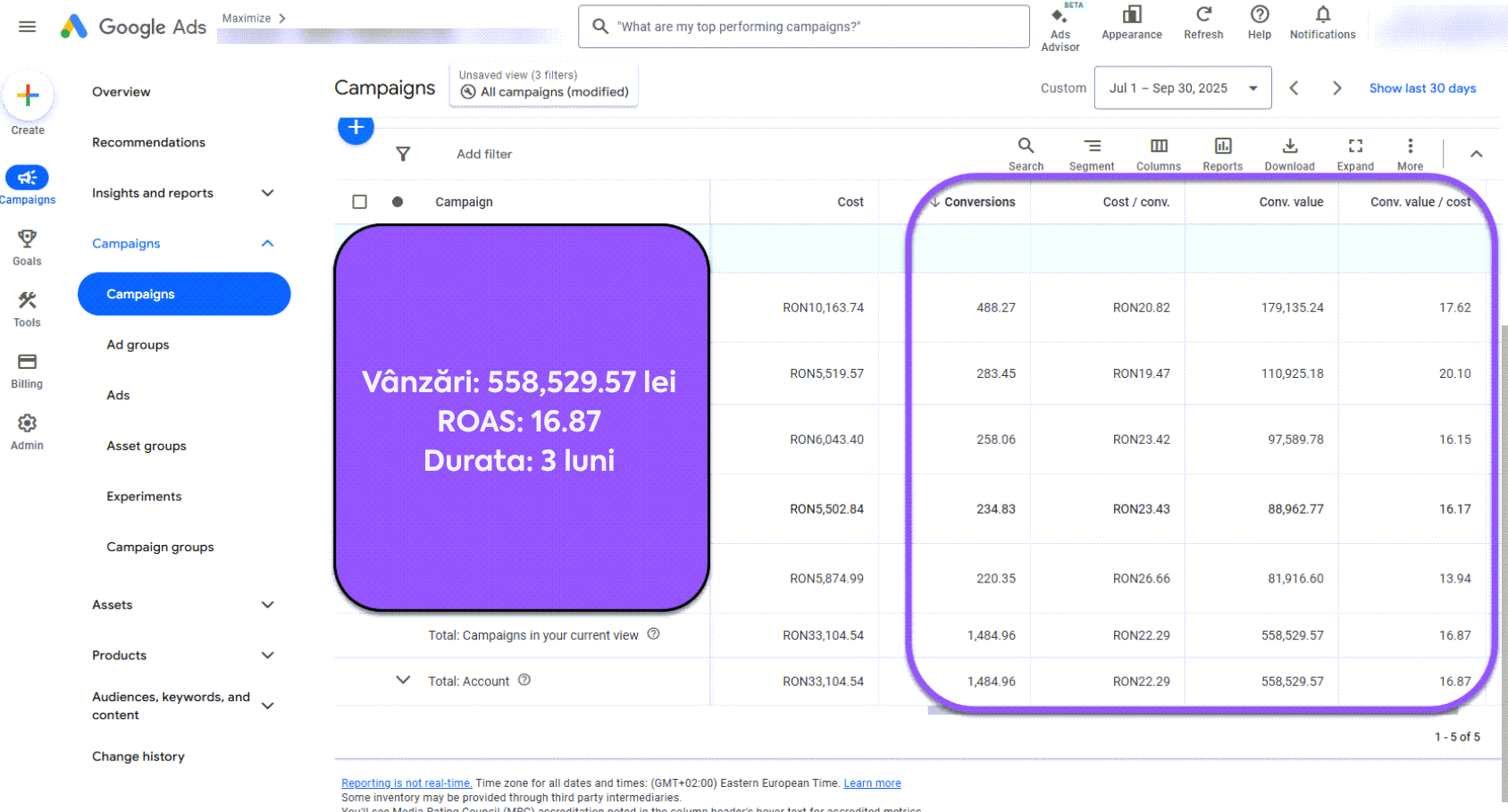Modify visible Columns
Viewport: 1508px width, 812px height.
tap(1158, 152)
